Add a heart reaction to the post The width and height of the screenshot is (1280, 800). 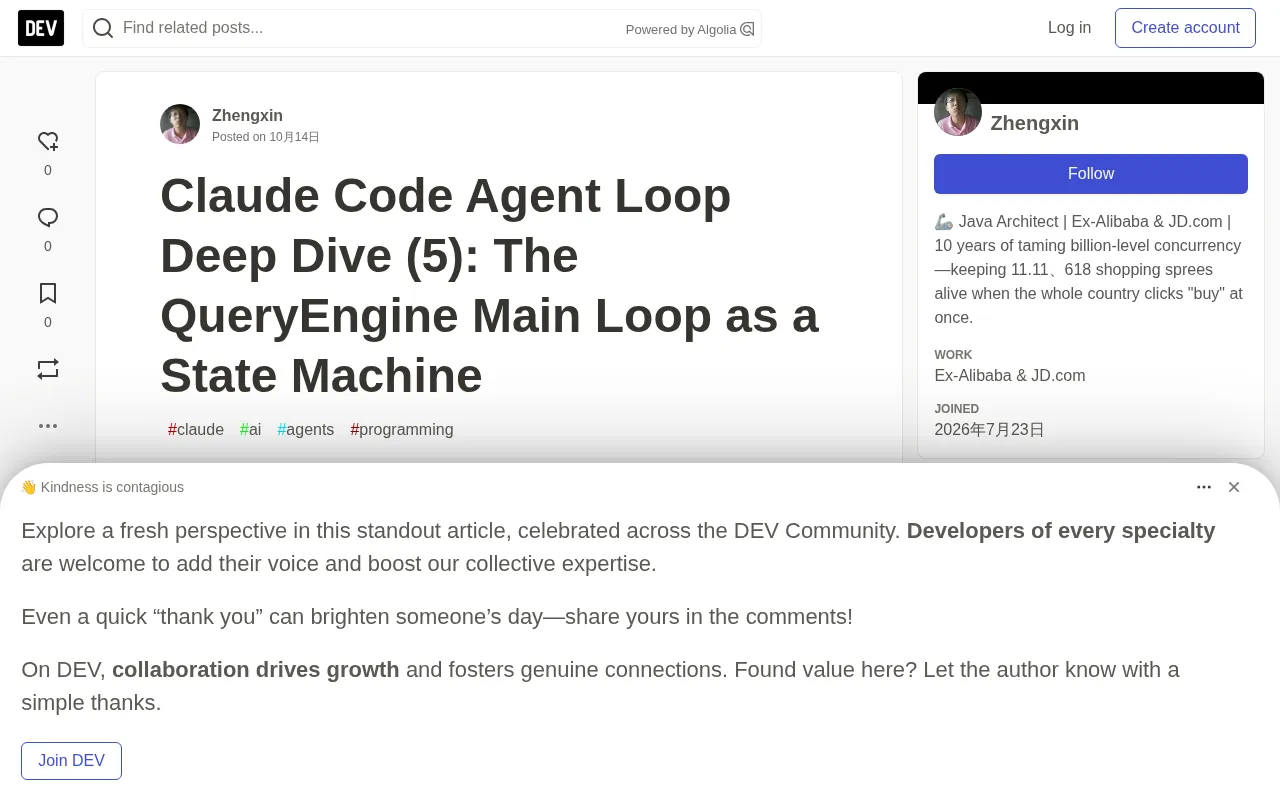click(48, 142)
